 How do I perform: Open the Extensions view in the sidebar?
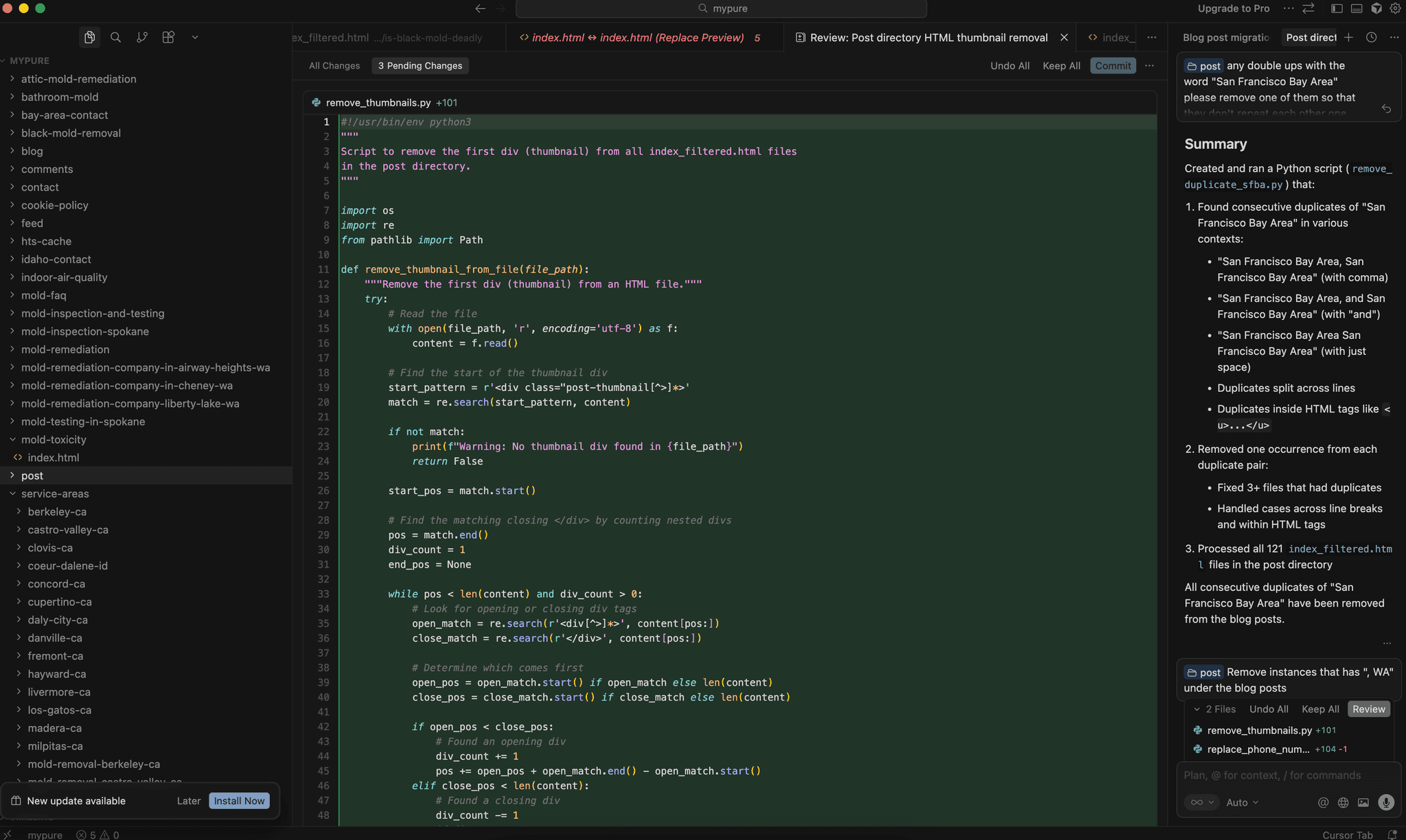(x=168, y=37)
